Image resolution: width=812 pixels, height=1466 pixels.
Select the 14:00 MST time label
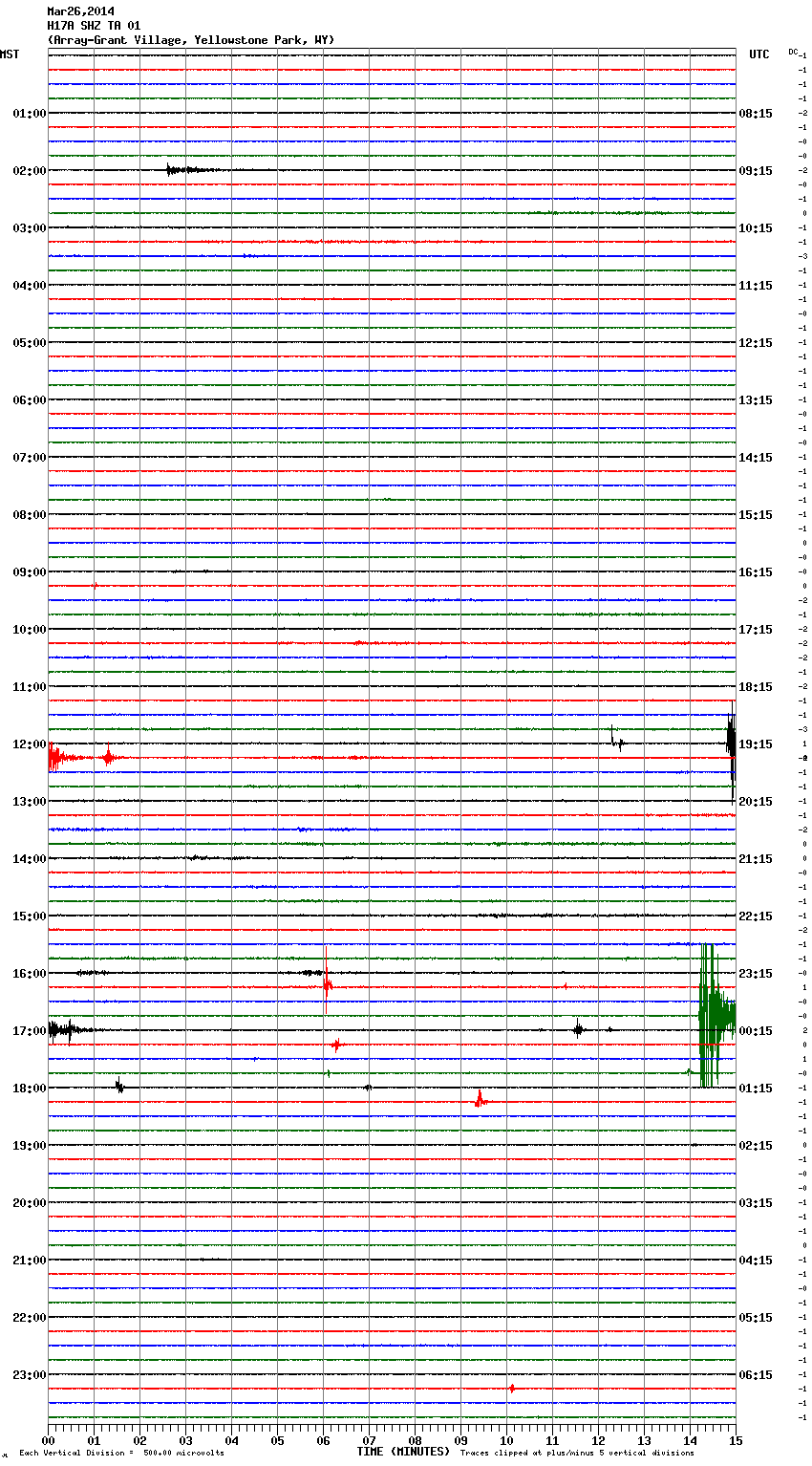click(x=30, y=859)
